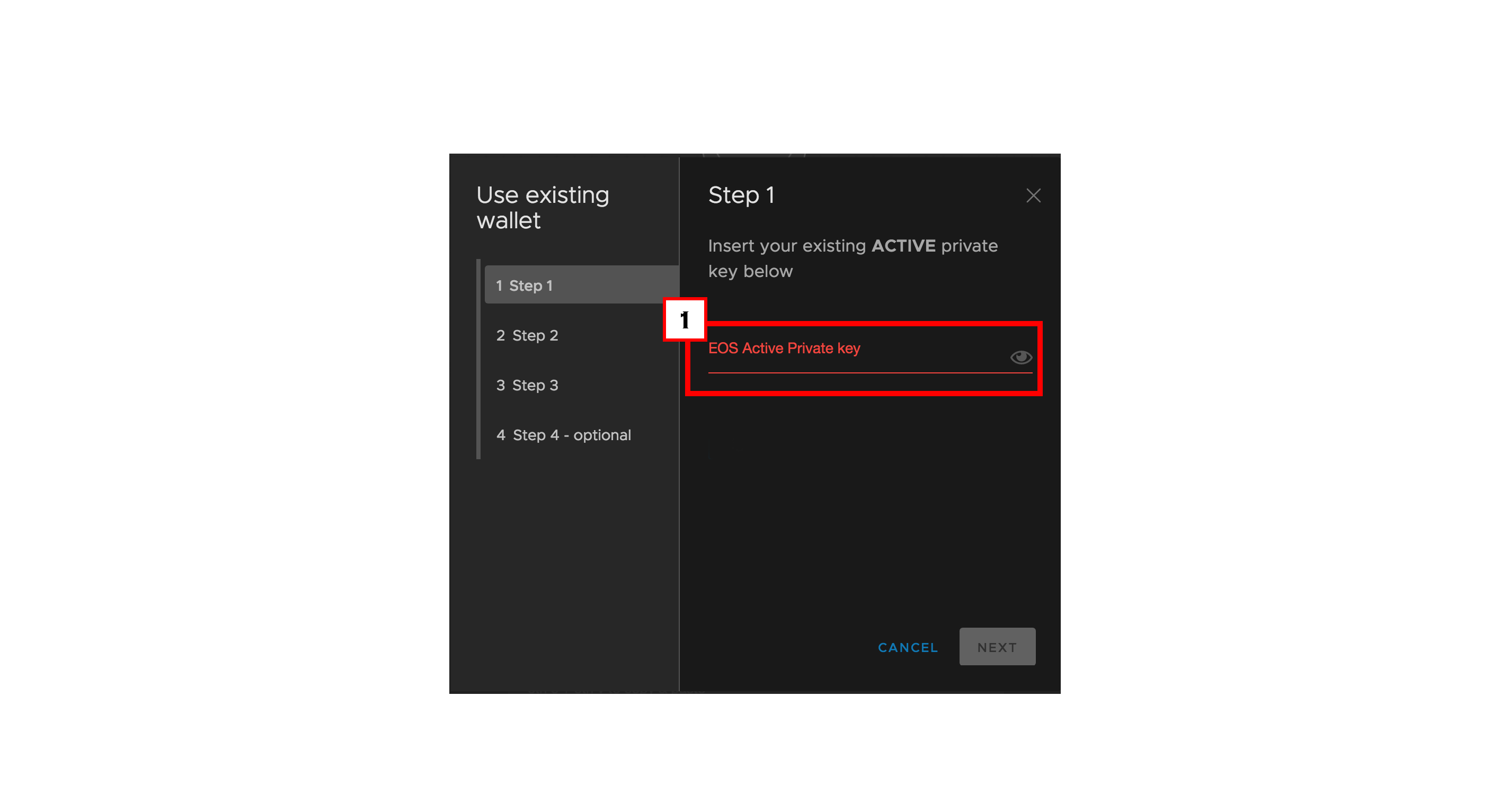
Task: Select Step 4 - optional
Action: (564, 435)
